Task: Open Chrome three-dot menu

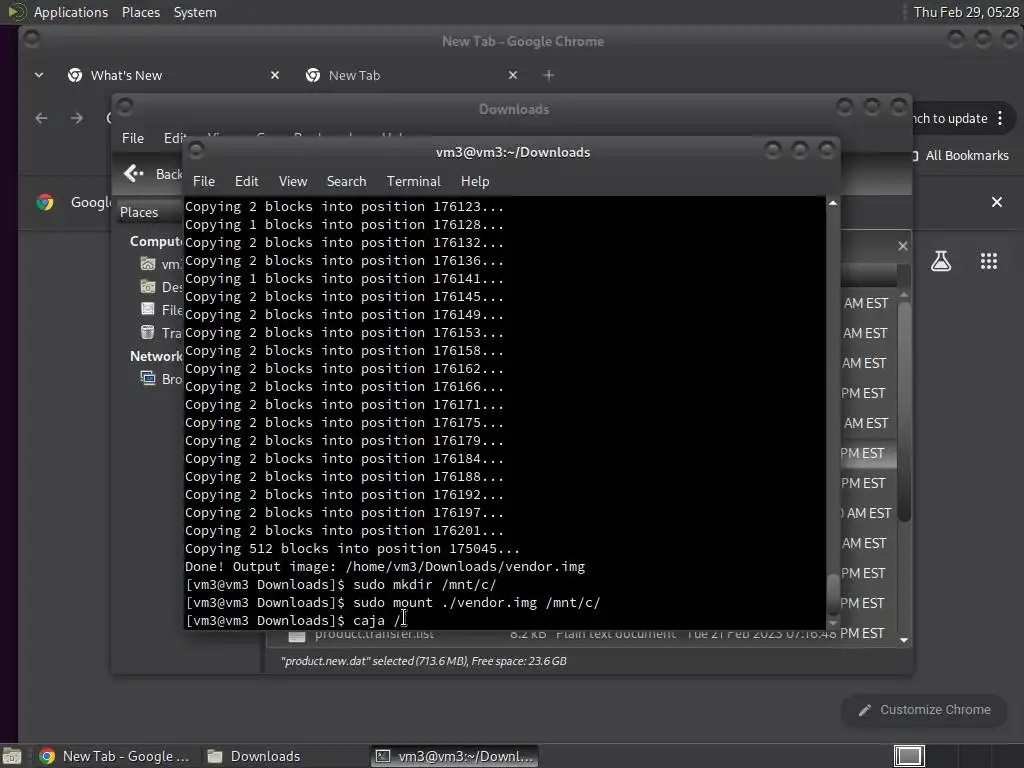Action: tap(1000, 118)
